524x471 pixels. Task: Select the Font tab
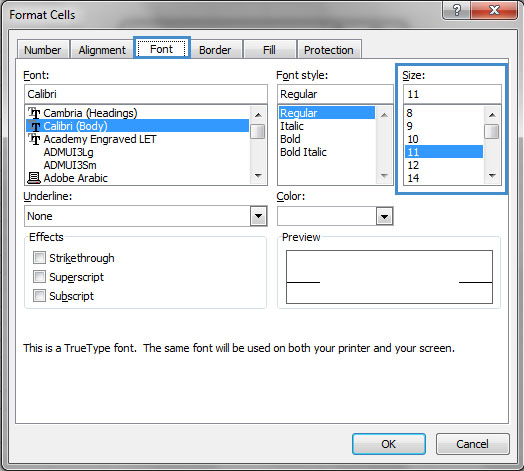(161, 49)
